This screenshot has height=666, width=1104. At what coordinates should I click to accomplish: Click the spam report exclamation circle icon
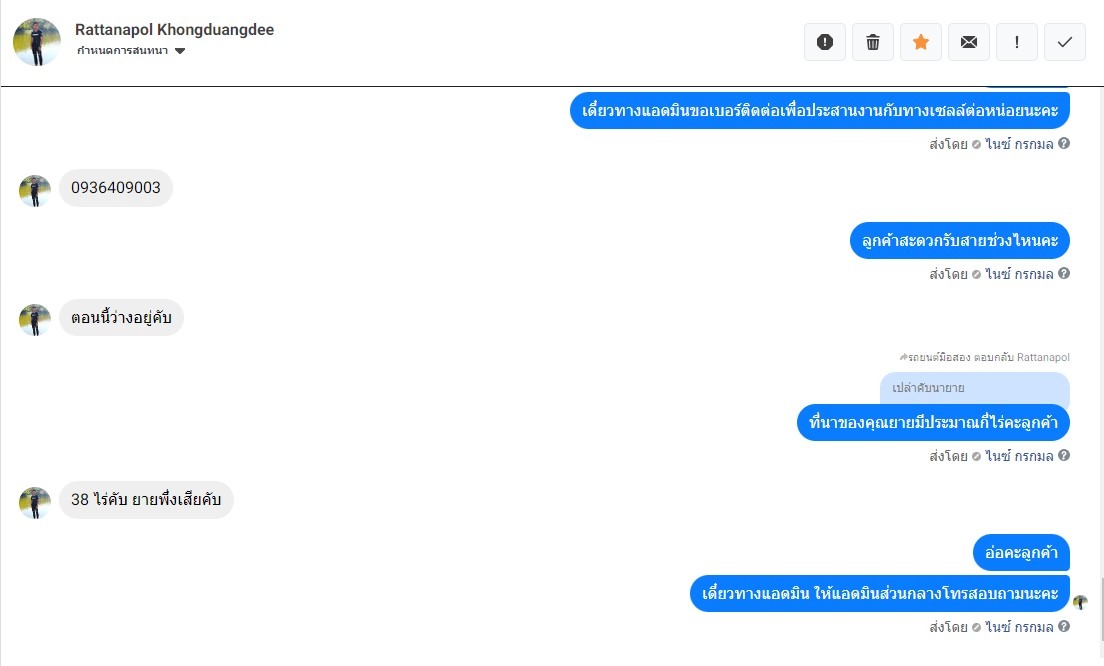click(x=824, y=42)
